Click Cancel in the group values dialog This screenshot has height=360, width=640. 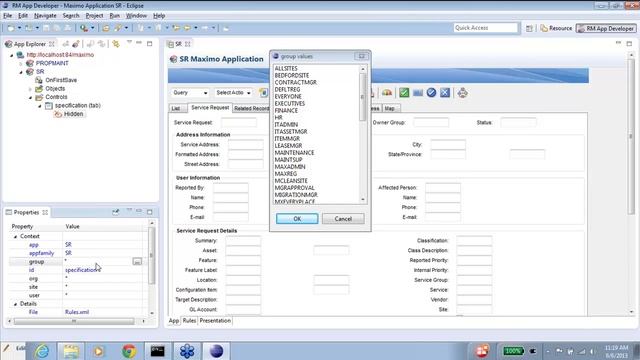point(343,219)
